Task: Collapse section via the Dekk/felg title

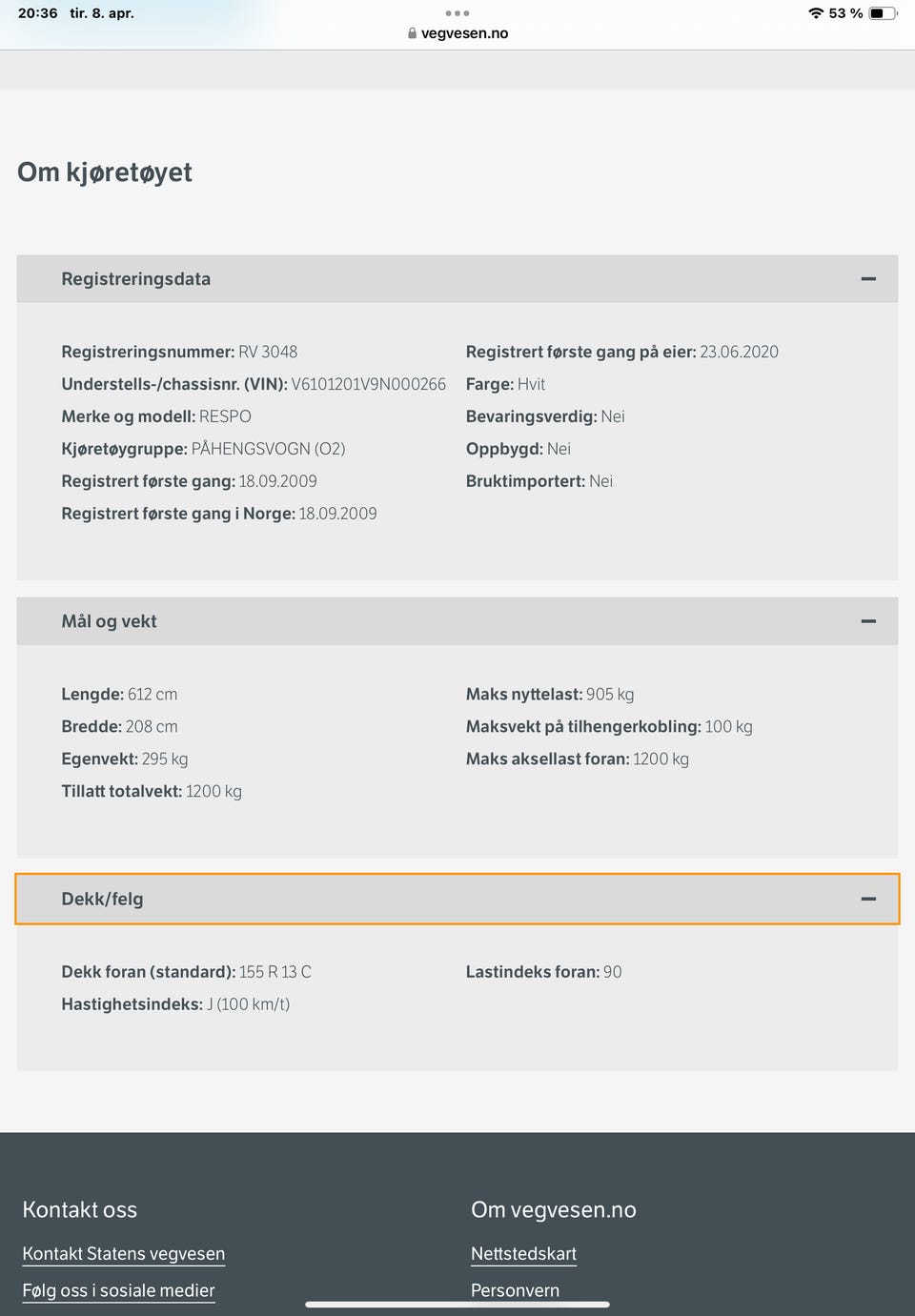Action: tap(103, 899)
